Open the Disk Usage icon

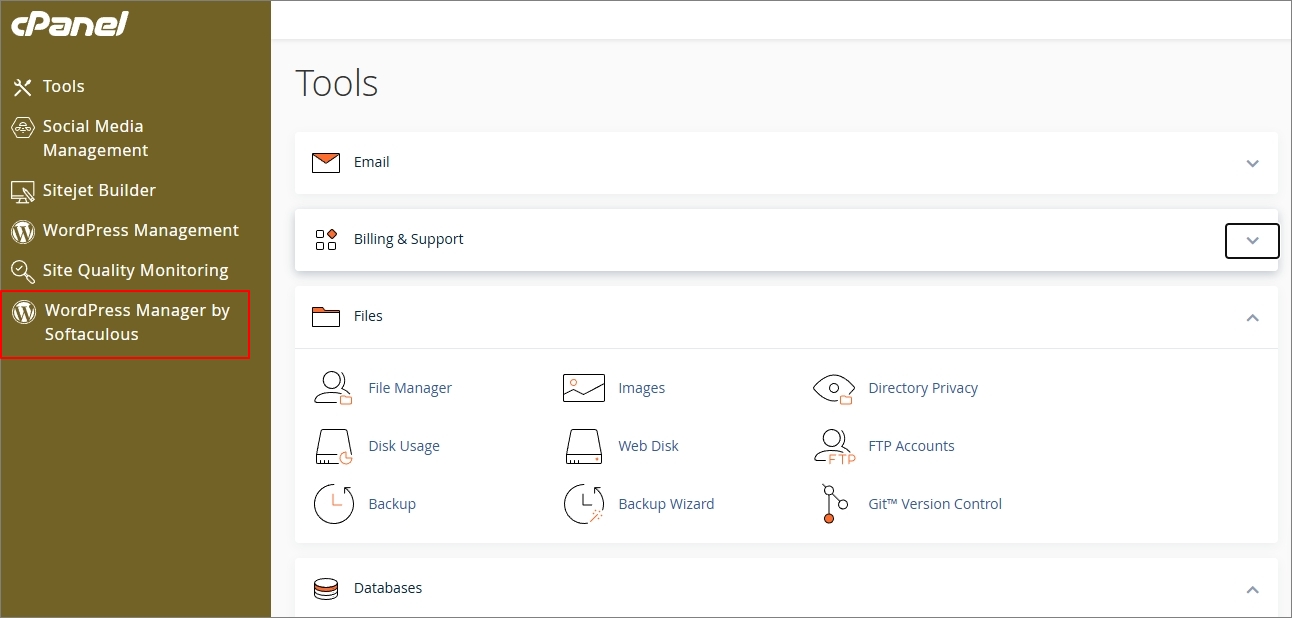pyautogui.click(x=333, y=446)
